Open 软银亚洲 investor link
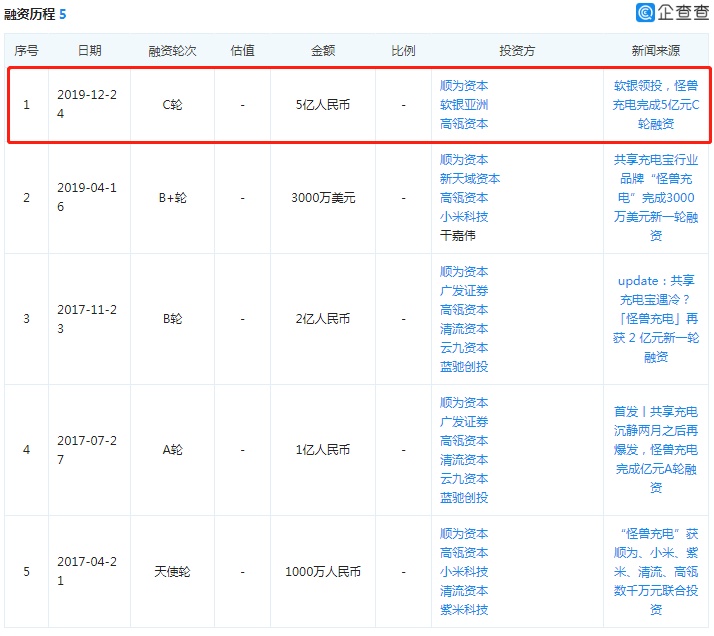This screenshot has height=636, width=714. 464,105
